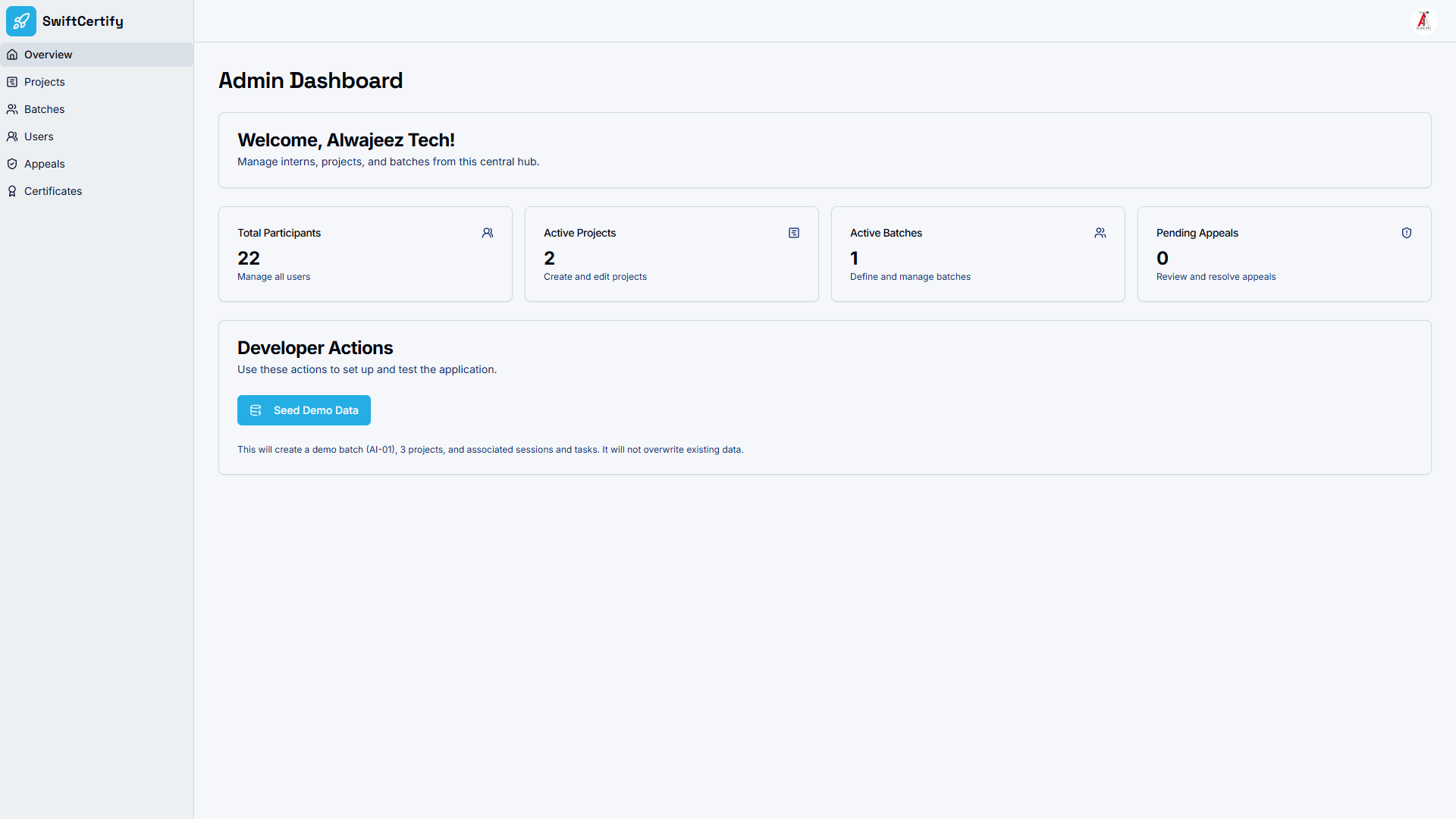Click the SwiftCertify rocket logo icon
This screenshot has width=1456, height=819.
pos(21,21)
